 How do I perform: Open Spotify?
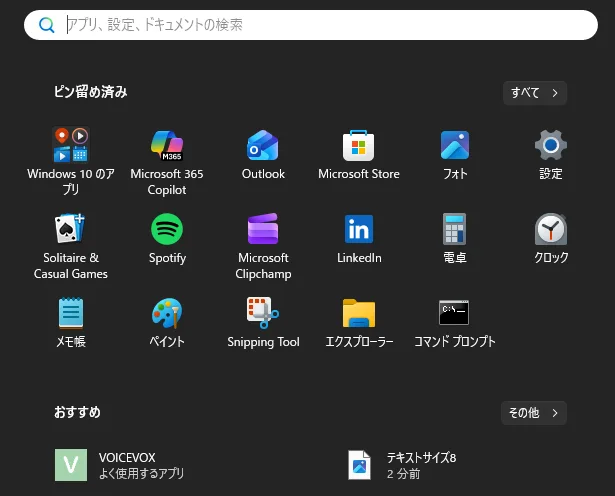click(x=167, y=229)
